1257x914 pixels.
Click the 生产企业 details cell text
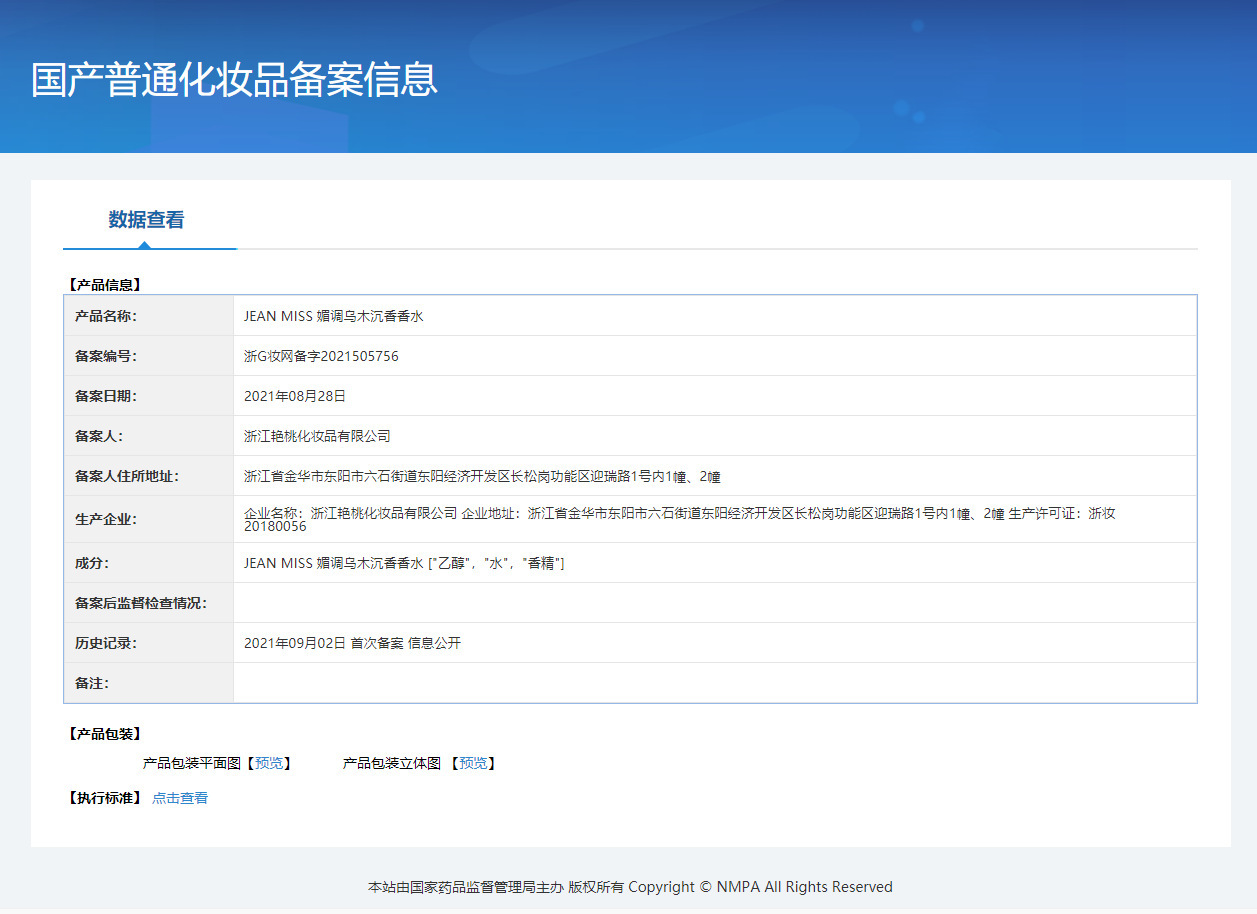click(x=679, y=519)
